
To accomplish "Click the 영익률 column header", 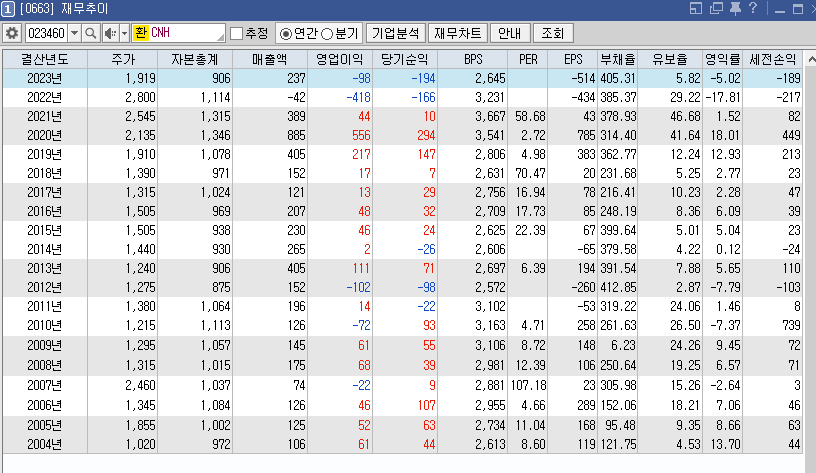I will coord(722,60).
